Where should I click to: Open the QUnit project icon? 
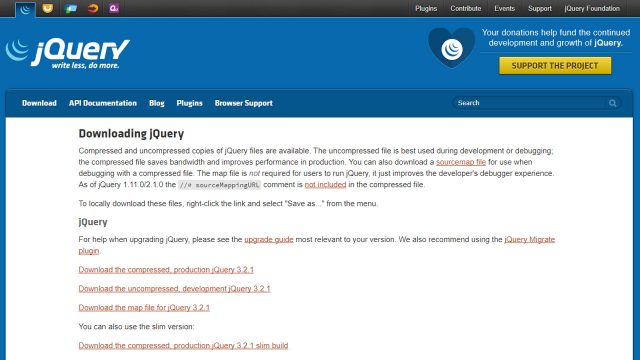(x=114, y=8)
